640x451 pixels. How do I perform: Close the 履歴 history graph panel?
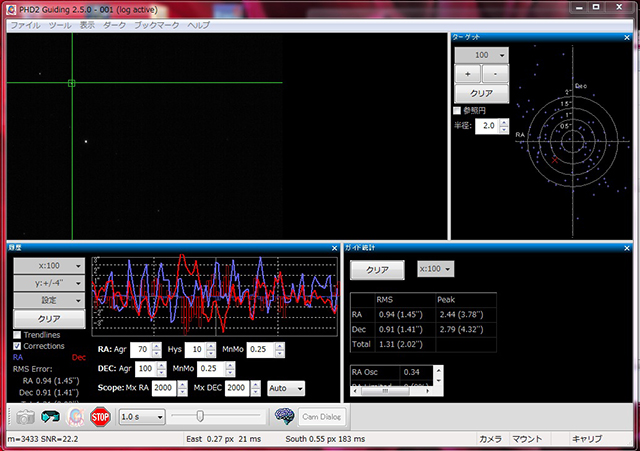334,248
